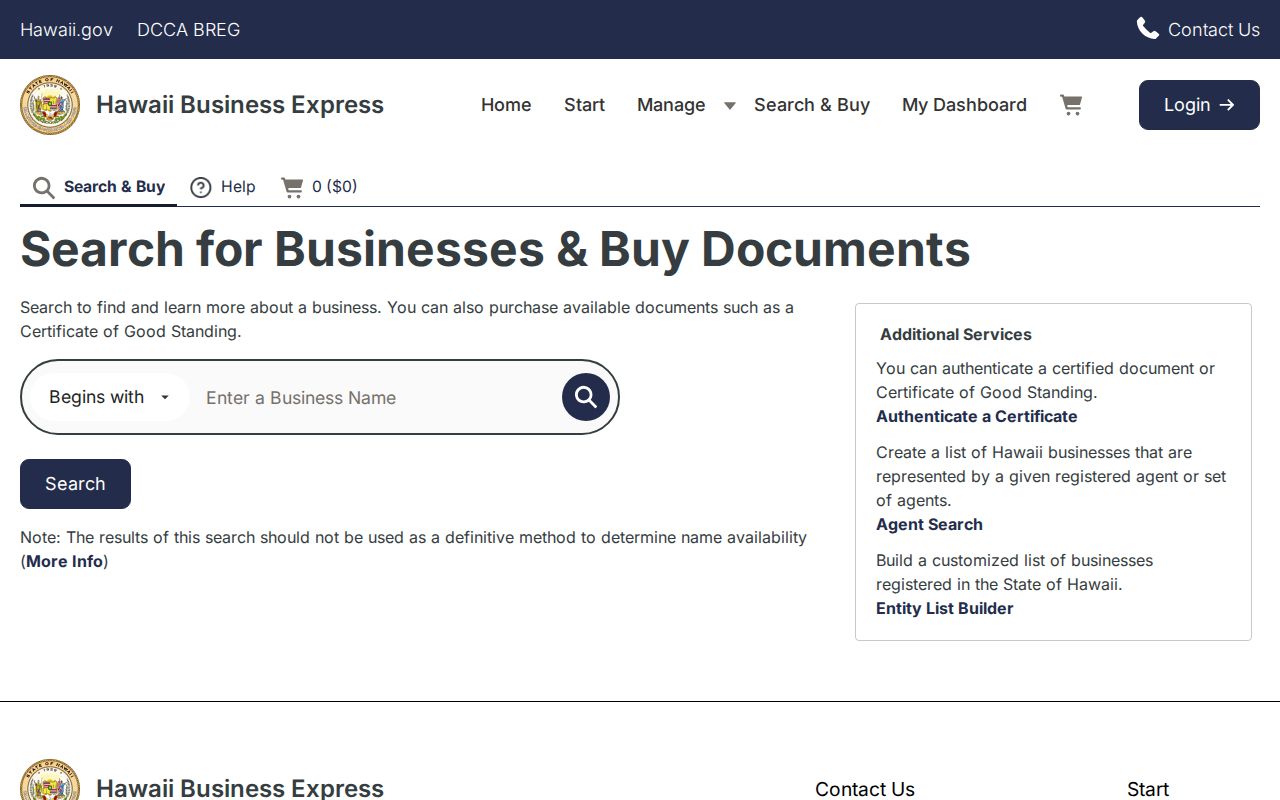
Task: Open the Start menu item
Action: click(x=584, y=105)
